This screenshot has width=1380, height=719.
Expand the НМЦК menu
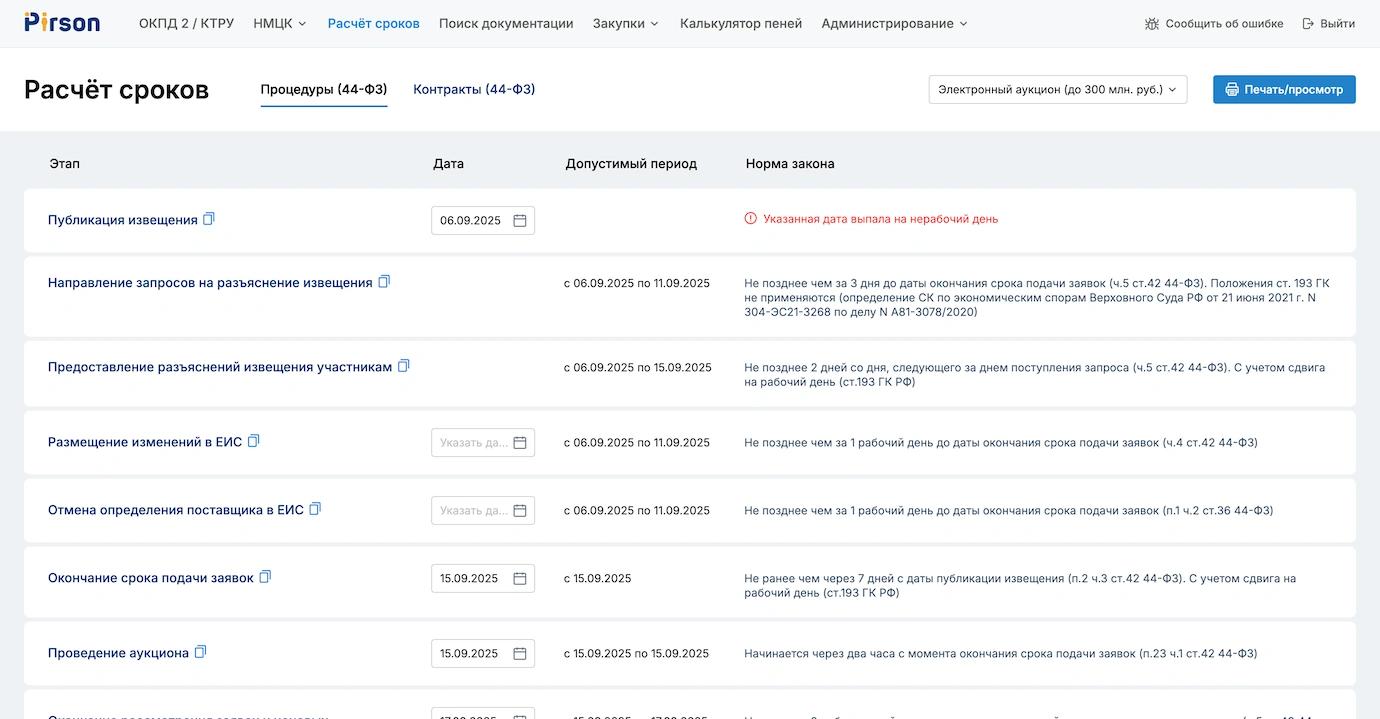(280, 24)
